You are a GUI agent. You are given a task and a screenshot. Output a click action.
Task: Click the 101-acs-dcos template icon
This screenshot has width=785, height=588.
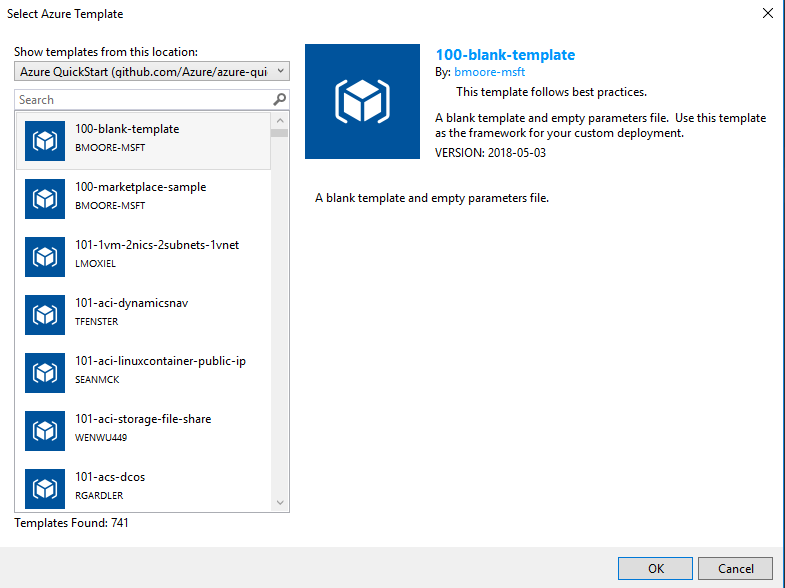pyautogui.click(x=45, y=489)
